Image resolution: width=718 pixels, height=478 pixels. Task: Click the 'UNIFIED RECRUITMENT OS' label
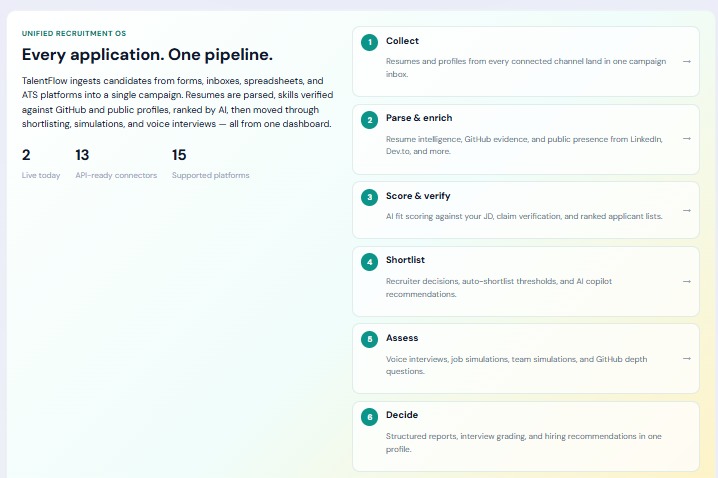74,33
